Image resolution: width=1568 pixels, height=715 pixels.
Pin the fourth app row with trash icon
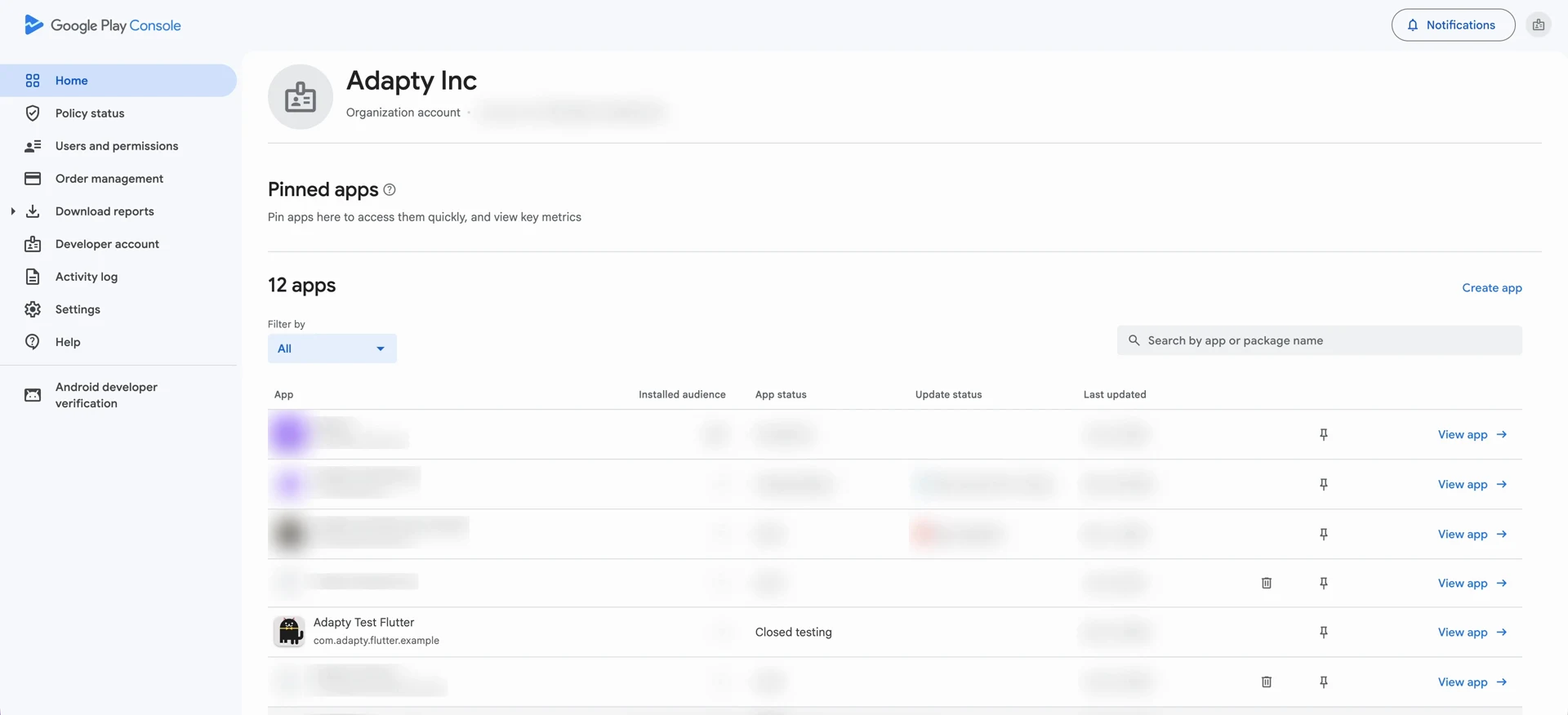tap(1324, 584)
